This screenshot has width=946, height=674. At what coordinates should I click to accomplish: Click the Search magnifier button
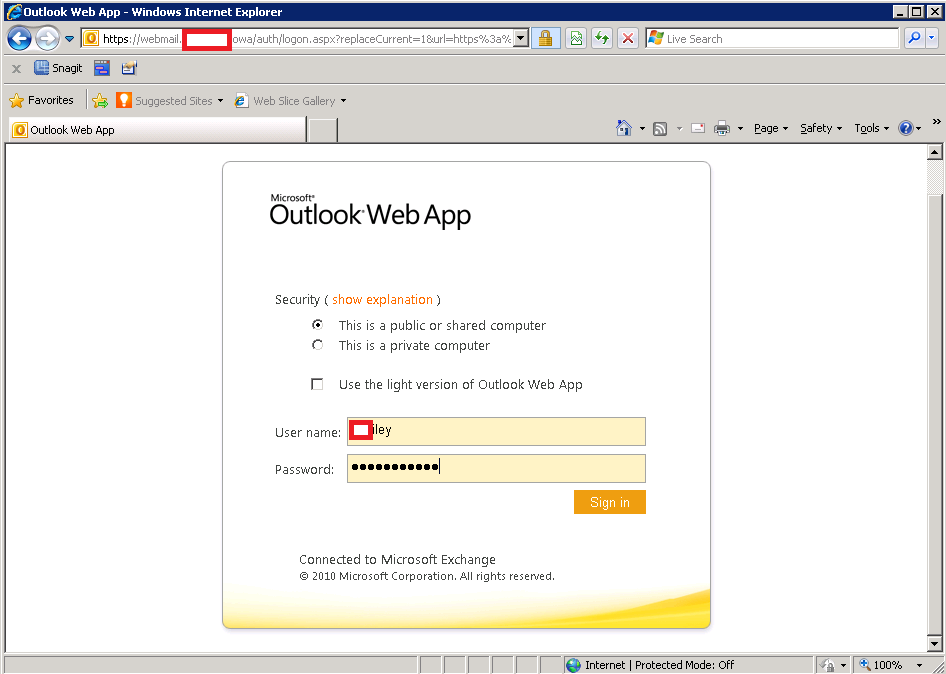pyautogui.click(x=915, y=39)
